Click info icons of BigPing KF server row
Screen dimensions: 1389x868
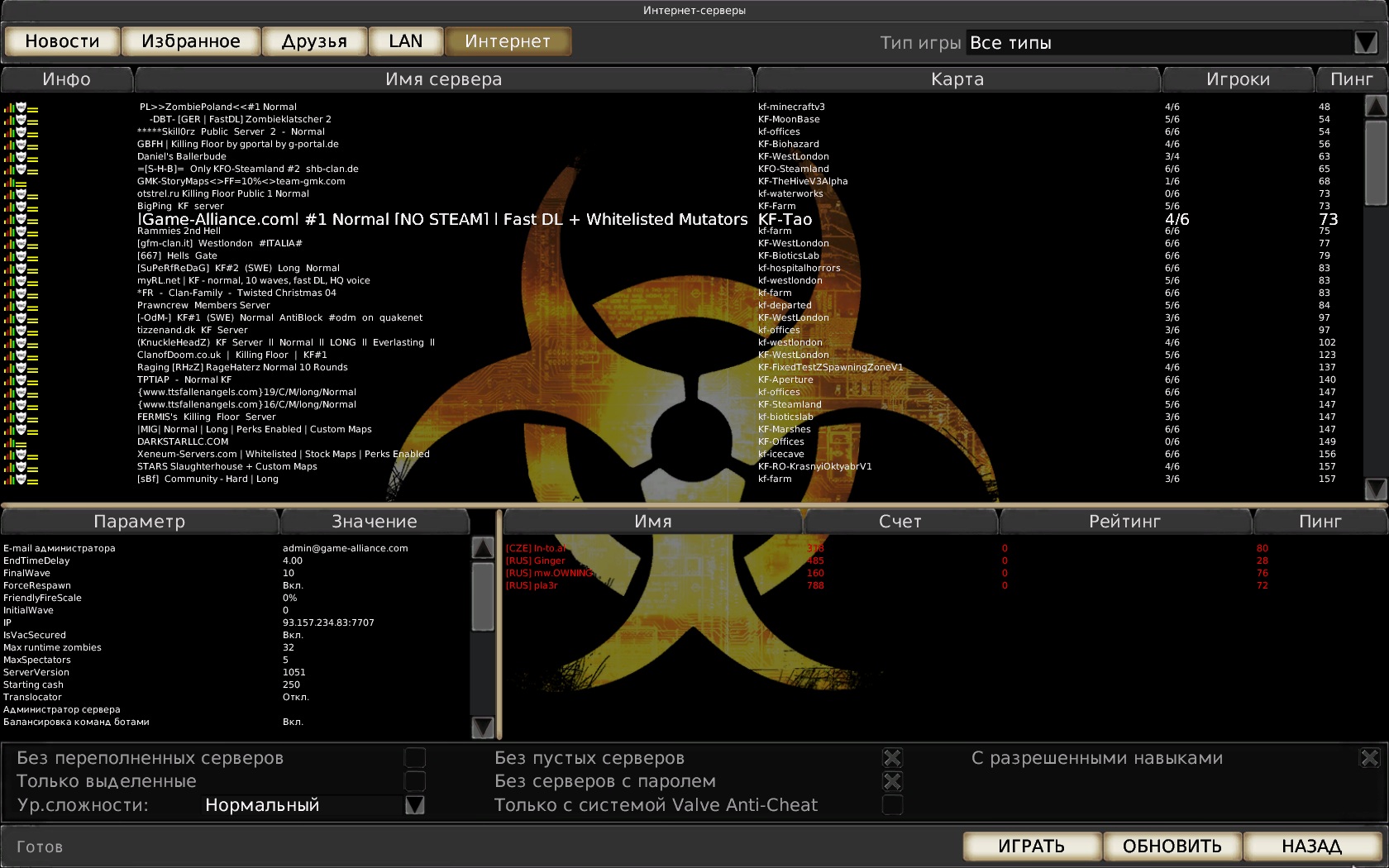21,207
